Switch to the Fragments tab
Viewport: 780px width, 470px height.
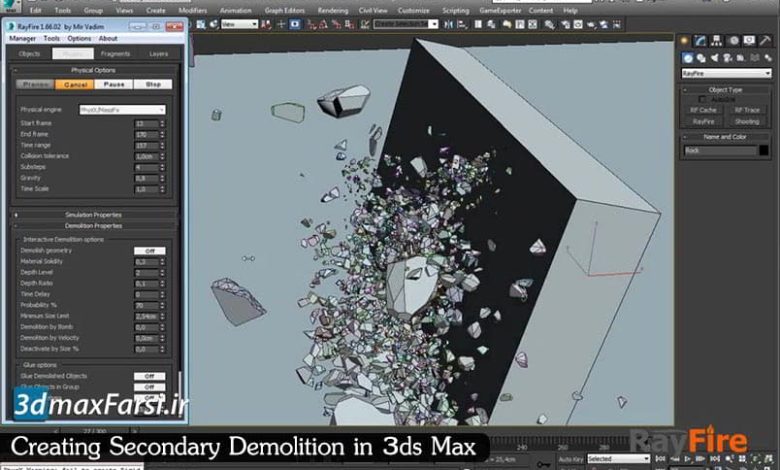(x=115, y=54)
